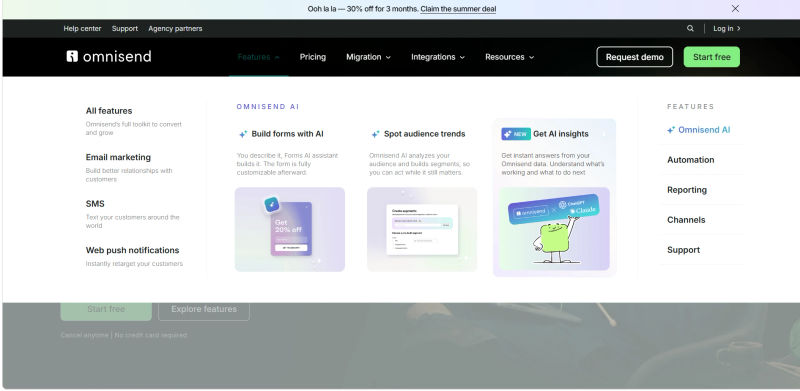Click the green mascot ChatGPT Claude thumbnail
Screen dimensions: 800x391
555,229
